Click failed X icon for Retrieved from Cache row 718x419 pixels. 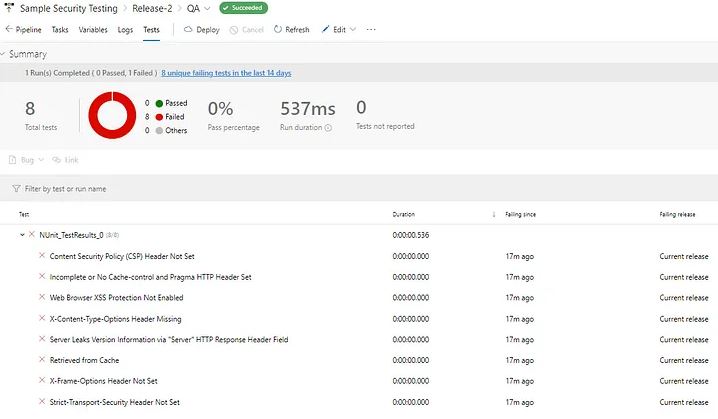pyautogui.click(x=42, y=359)
